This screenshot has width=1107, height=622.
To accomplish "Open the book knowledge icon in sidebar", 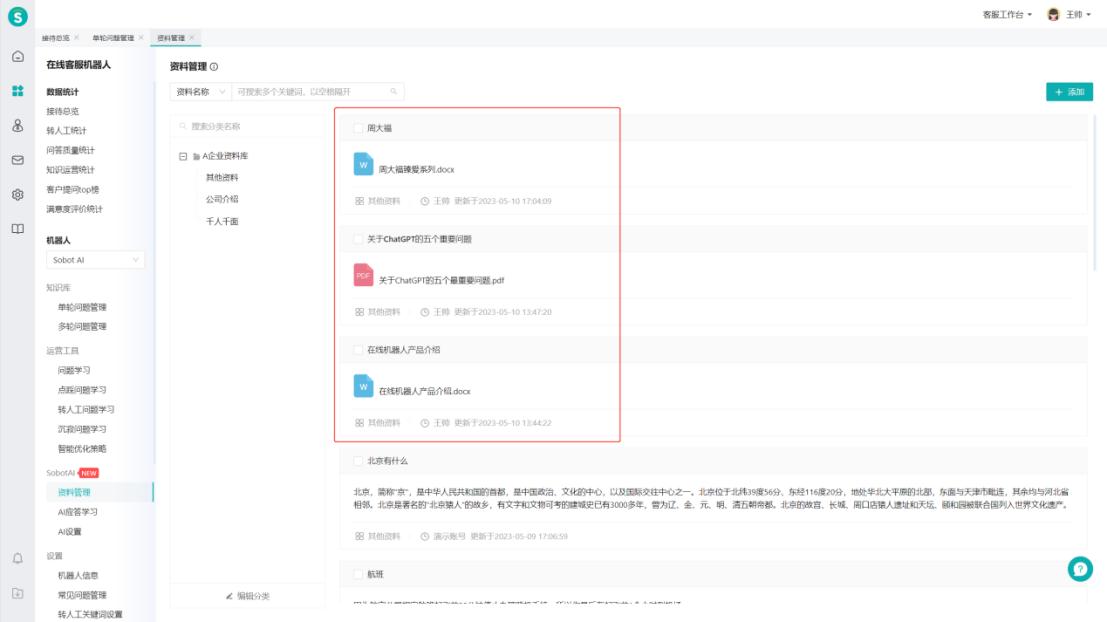I will point(17,229).
